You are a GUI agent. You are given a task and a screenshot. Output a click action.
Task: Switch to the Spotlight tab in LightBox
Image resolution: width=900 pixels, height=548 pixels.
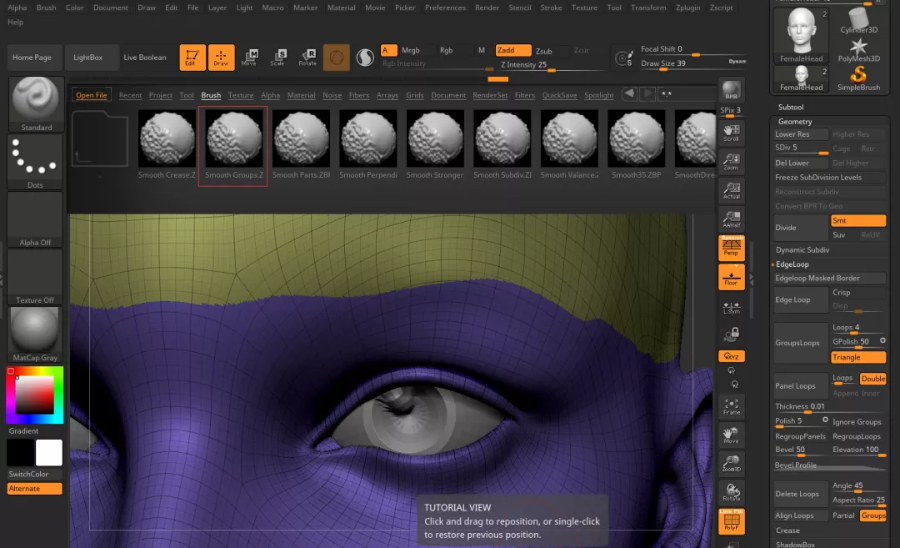click(599, 95)
